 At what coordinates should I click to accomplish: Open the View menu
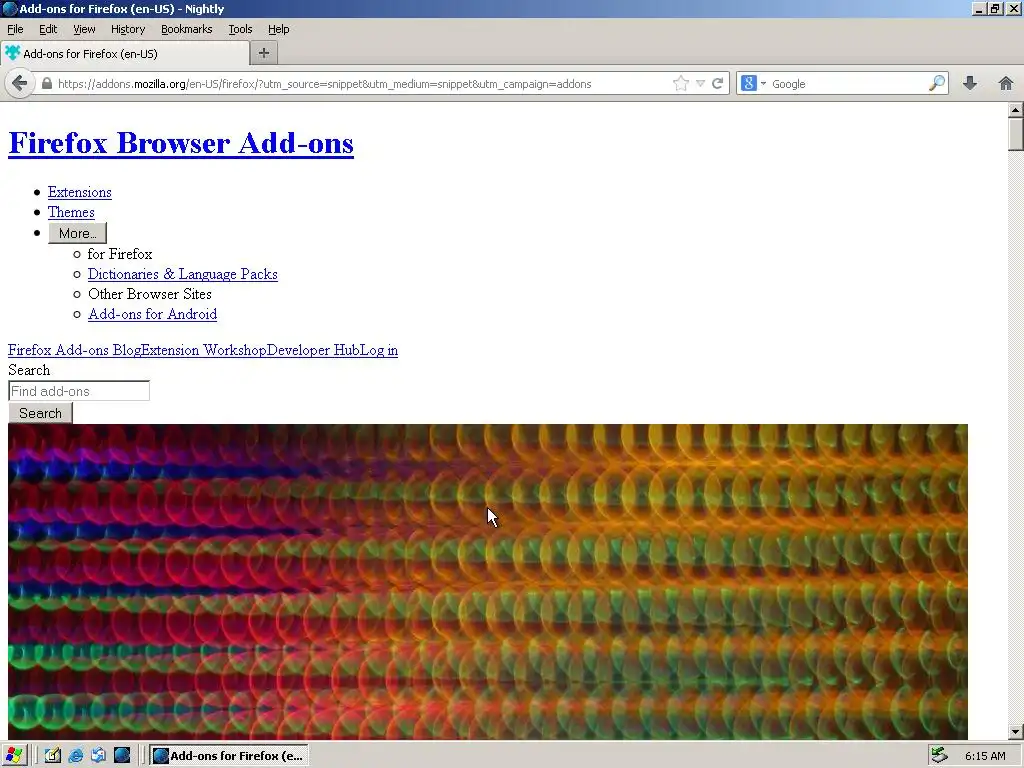point(84,29)
